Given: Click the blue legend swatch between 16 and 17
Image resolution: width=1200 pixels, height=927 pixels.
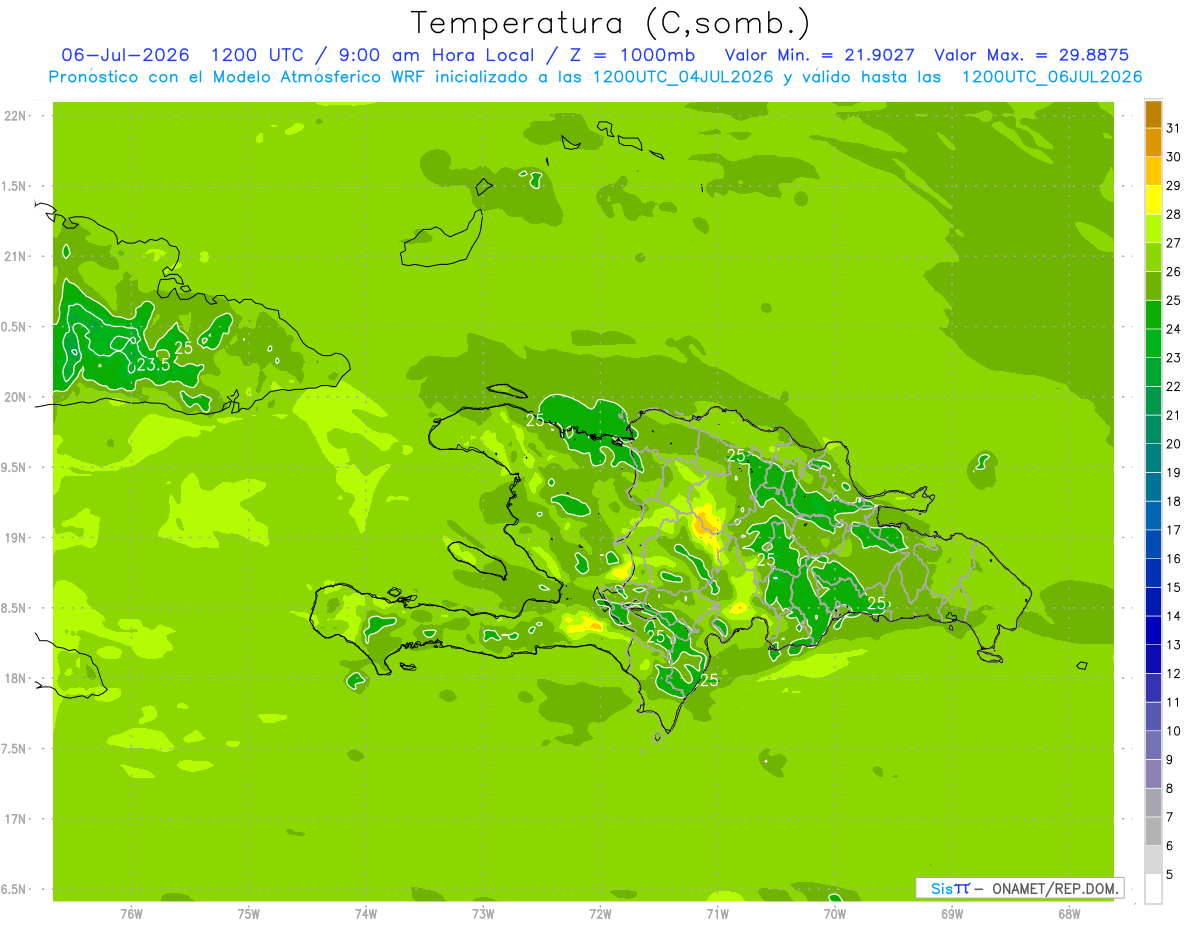Looking at the screenshot, I should [1153, 544].
